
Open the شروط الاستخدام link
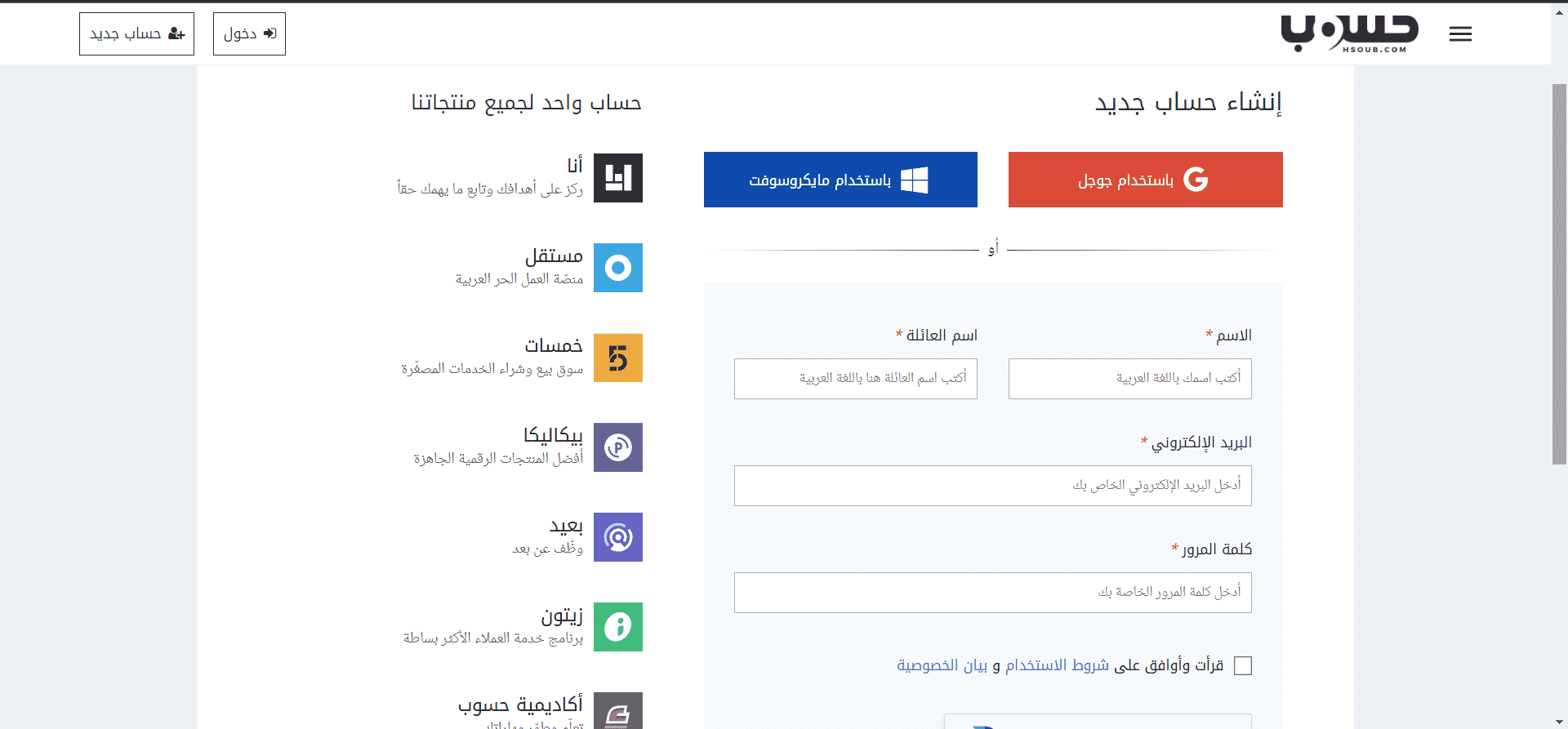[1057, 665]
